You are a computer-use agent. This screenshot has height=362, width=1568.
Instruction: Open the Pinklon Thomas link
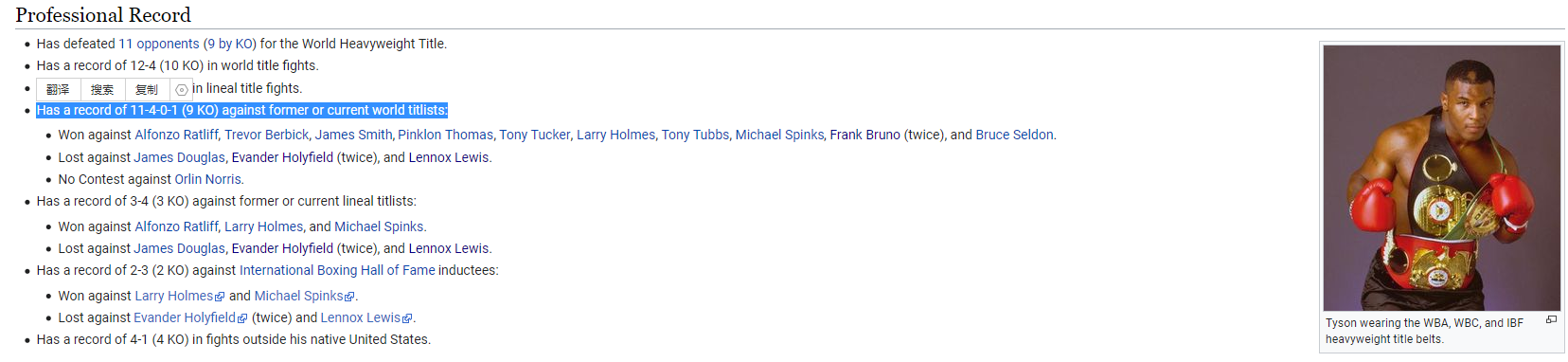tap(445, 135)
